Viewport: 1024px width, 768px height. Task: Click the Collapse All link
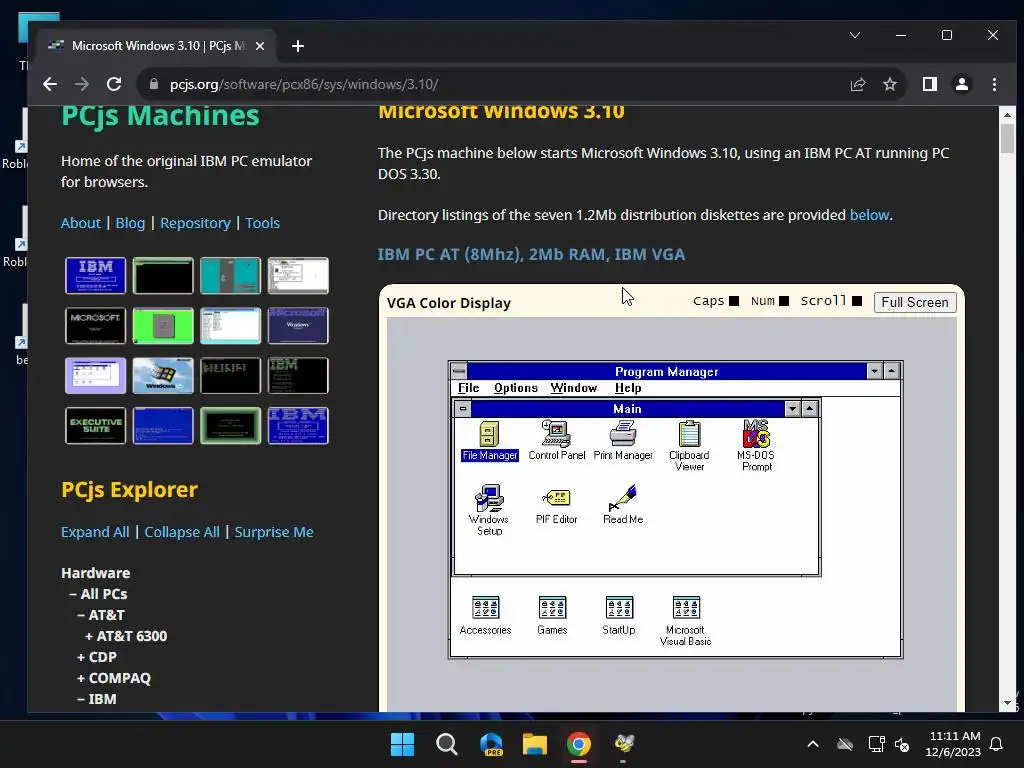tap(182, 532)
